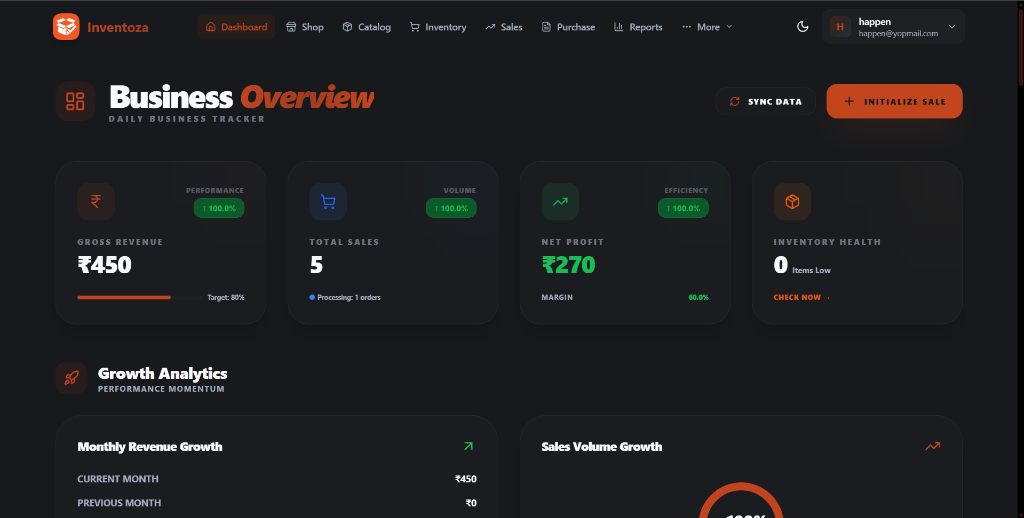This screenshot has height=518, width=1024.
Task: Toggle dark mode moon icon
Action: 803,27
